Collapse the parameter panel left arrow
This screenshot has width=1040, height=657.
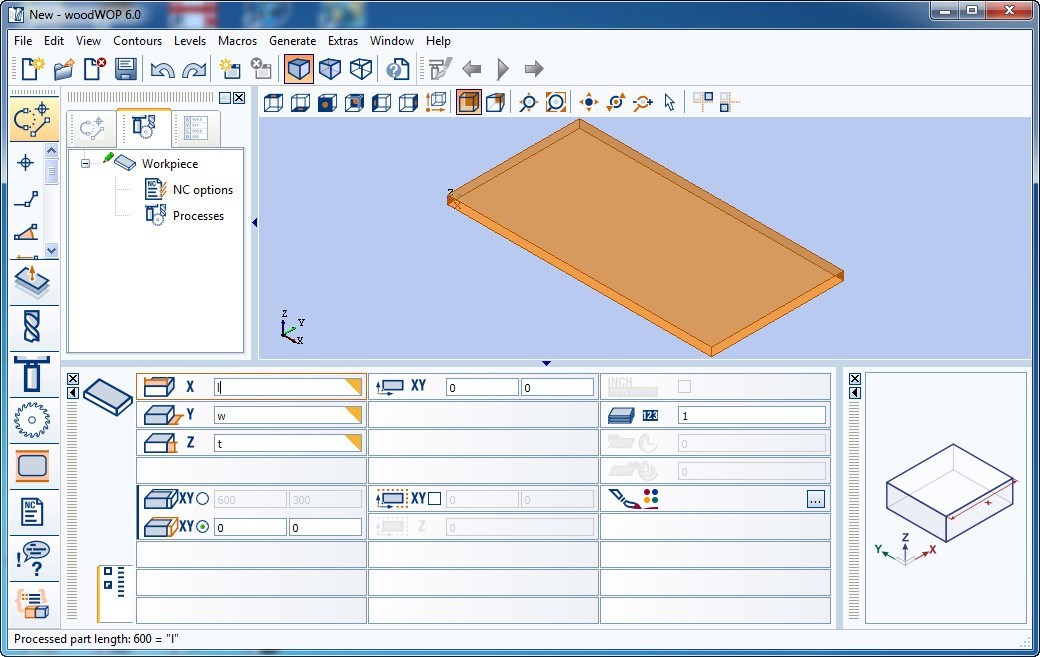point(73,392)
